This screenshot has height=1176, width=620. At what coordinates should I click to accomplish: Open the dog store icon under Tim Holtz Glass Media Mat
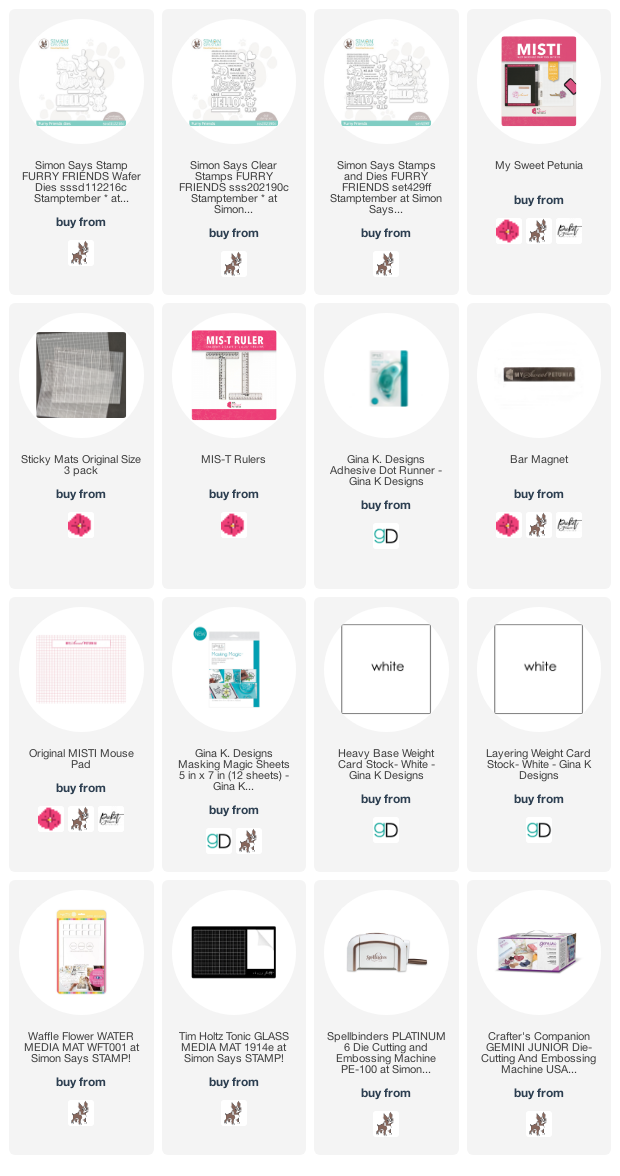[x=234, y=1113]
